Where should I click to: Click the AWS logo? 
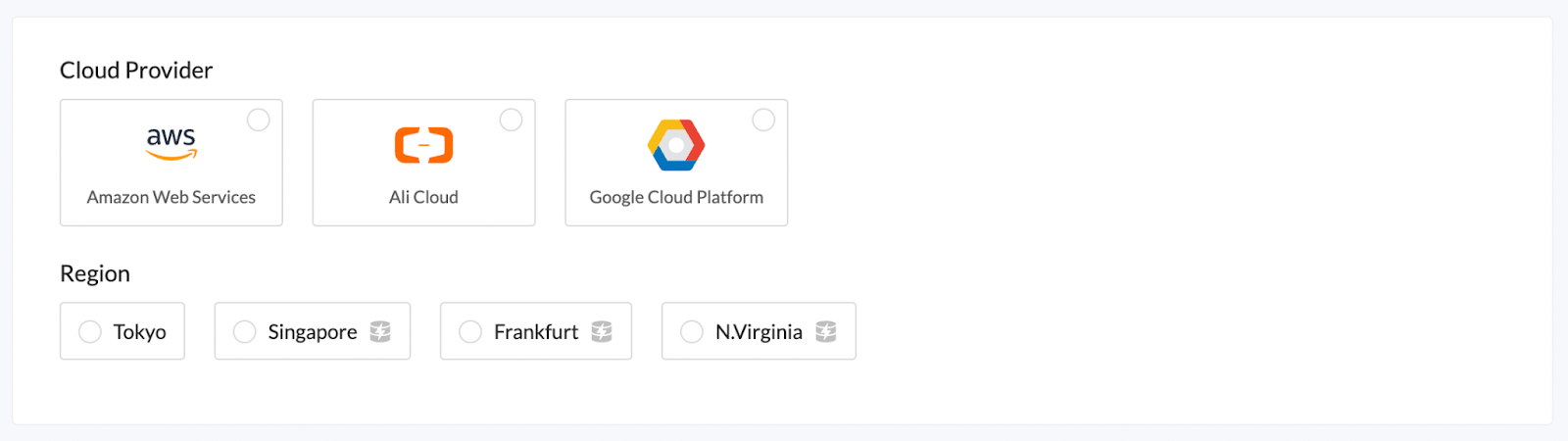click(x=171, y=142)
